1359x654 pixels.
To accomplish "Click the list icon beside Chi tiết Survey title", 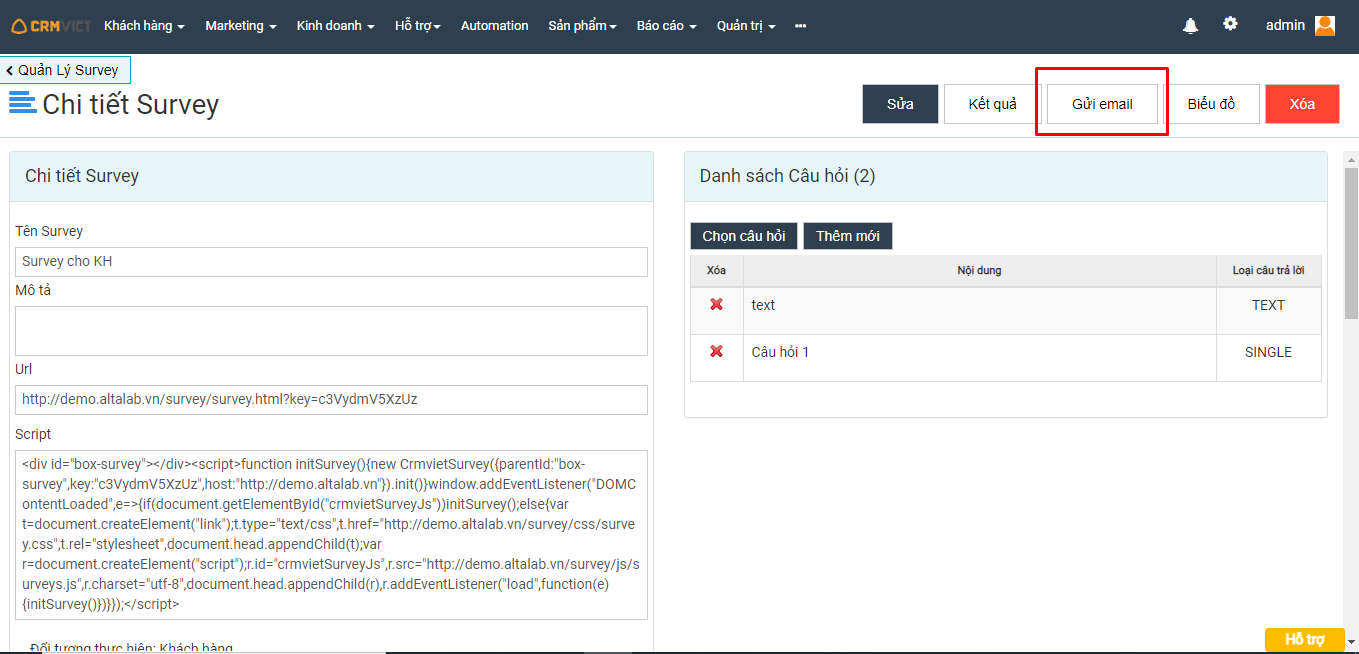I will (x=22, y=103).
